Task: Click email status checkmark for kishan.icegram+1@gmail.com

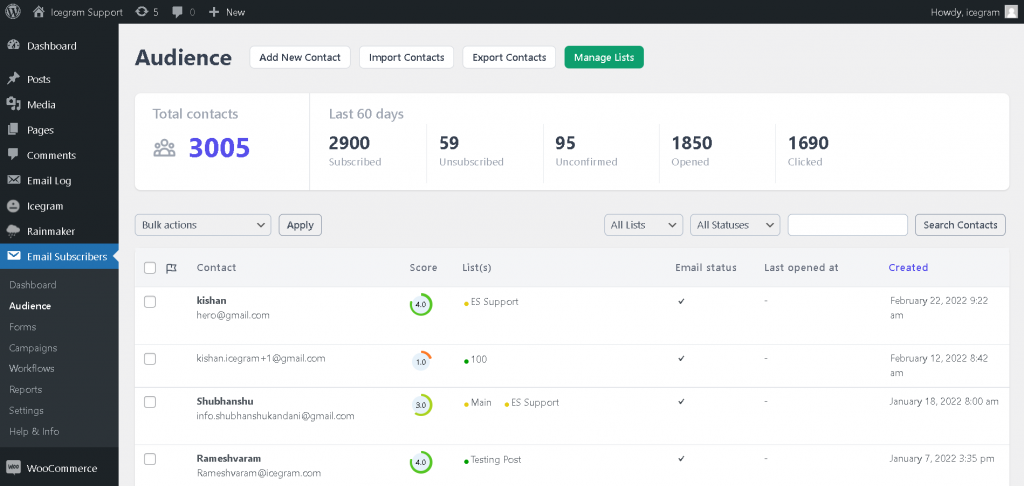Action: coord(681,359)
